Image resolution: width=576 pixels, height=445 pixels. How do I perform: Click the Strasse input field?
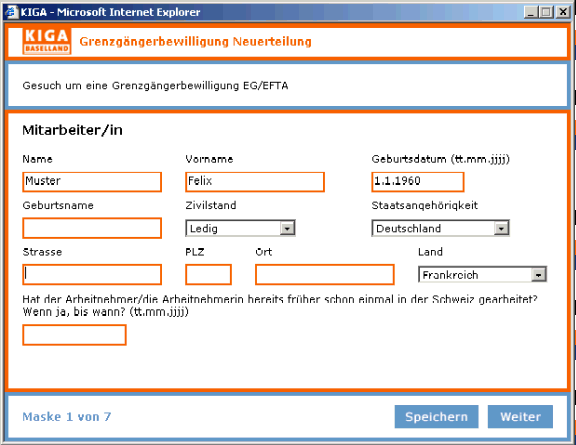click(92, 274)
